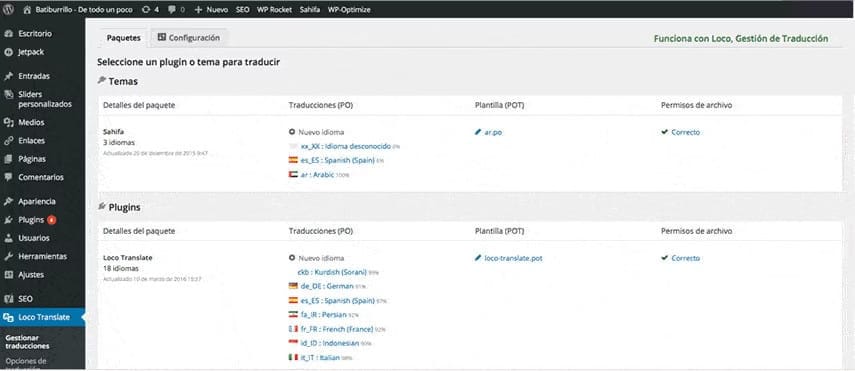Screen dimensions: 855x371
Task: Open Funciona con Loco, Gestión de Traducción link
Action: coord(740,38)
